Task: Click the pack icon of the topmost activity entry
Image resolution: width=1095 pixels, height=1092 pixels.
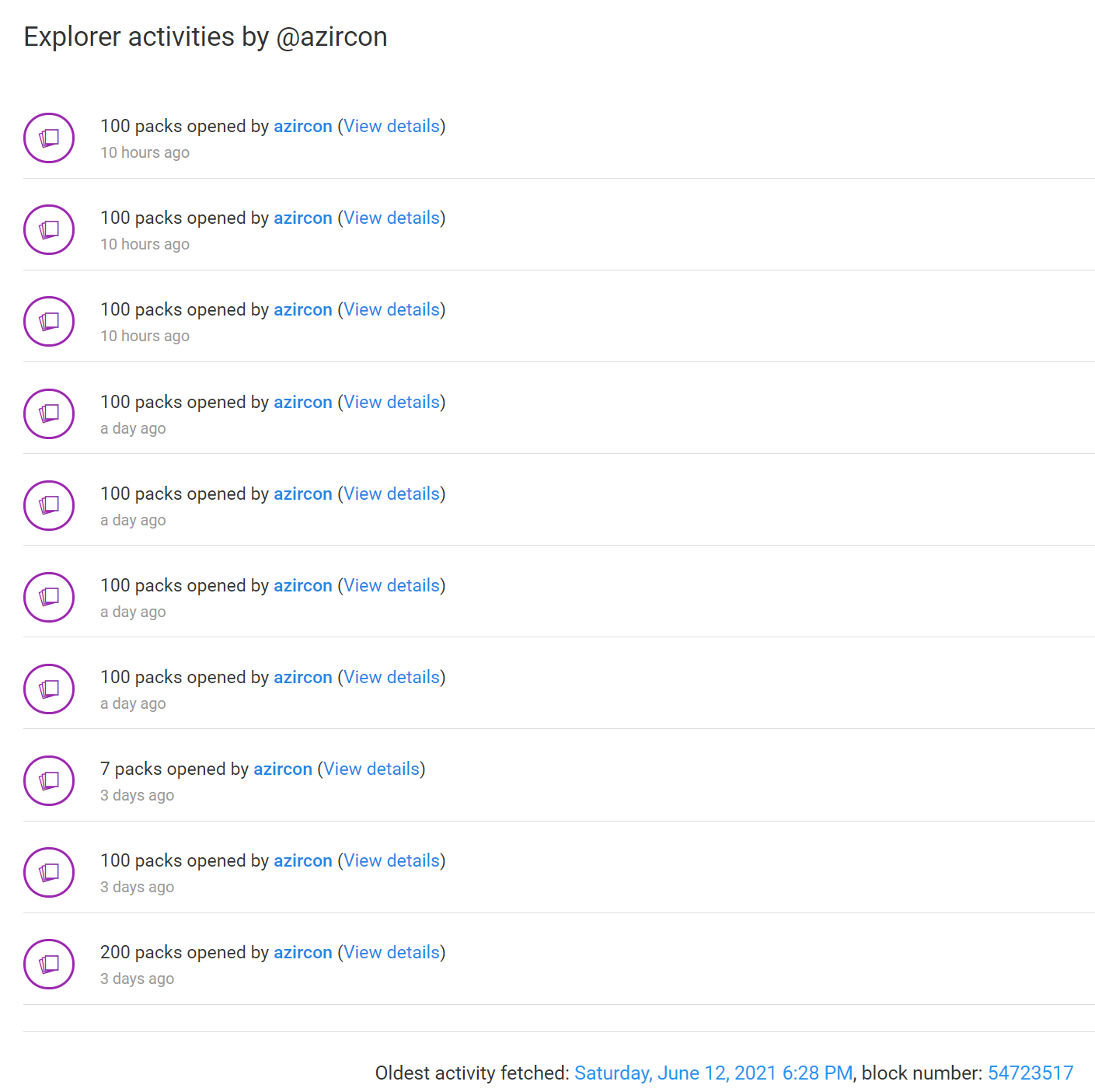Action: [x=49, y=138]
